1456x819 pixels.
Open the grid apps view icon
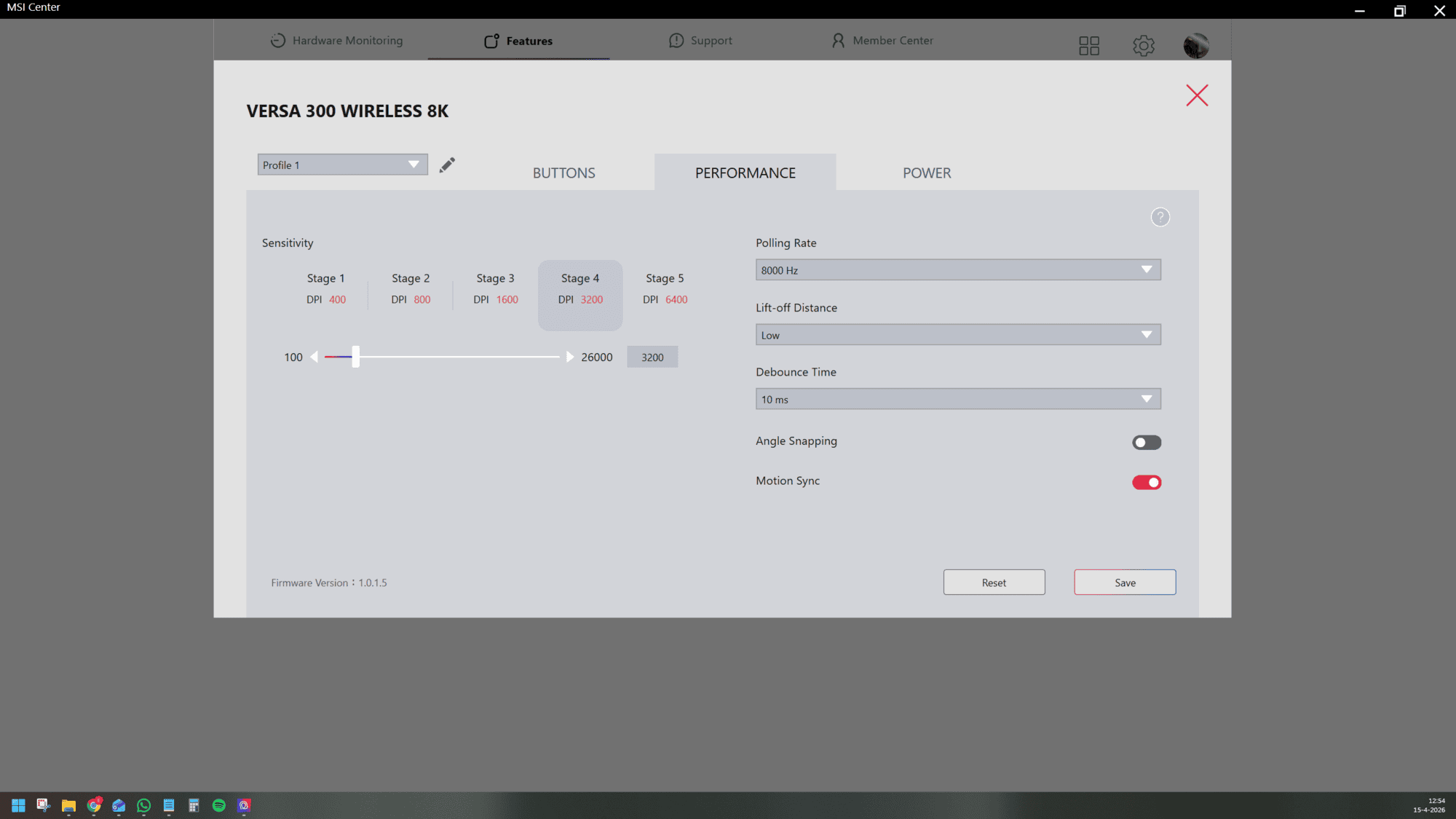coord(1088,46)
